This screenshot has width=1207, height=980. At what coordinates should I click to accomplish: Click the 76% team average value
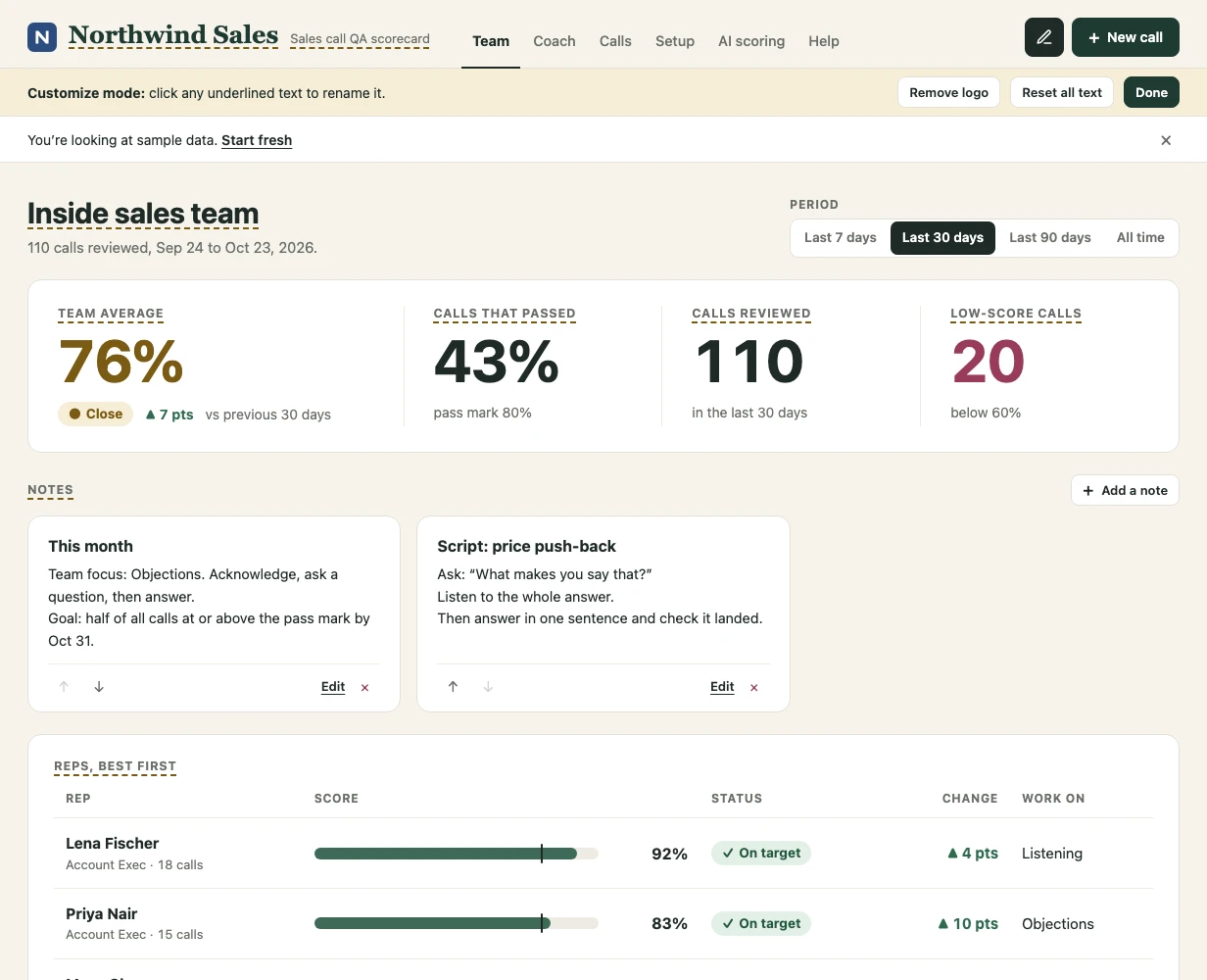pyautogui.click(x=121, y=362)
